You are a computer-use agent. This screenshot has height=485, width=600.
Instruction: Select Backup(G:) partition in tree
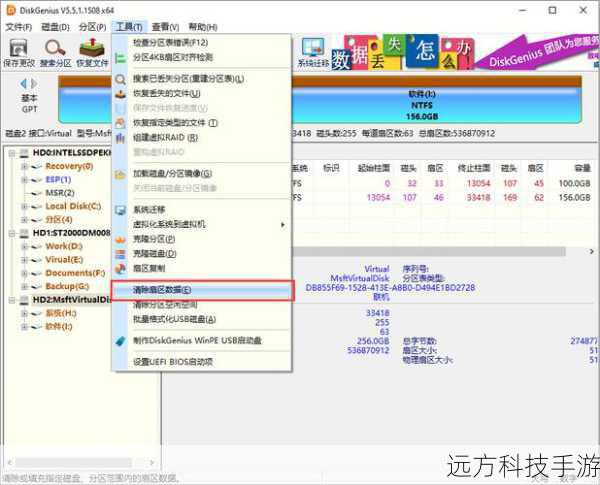[67, 286]
